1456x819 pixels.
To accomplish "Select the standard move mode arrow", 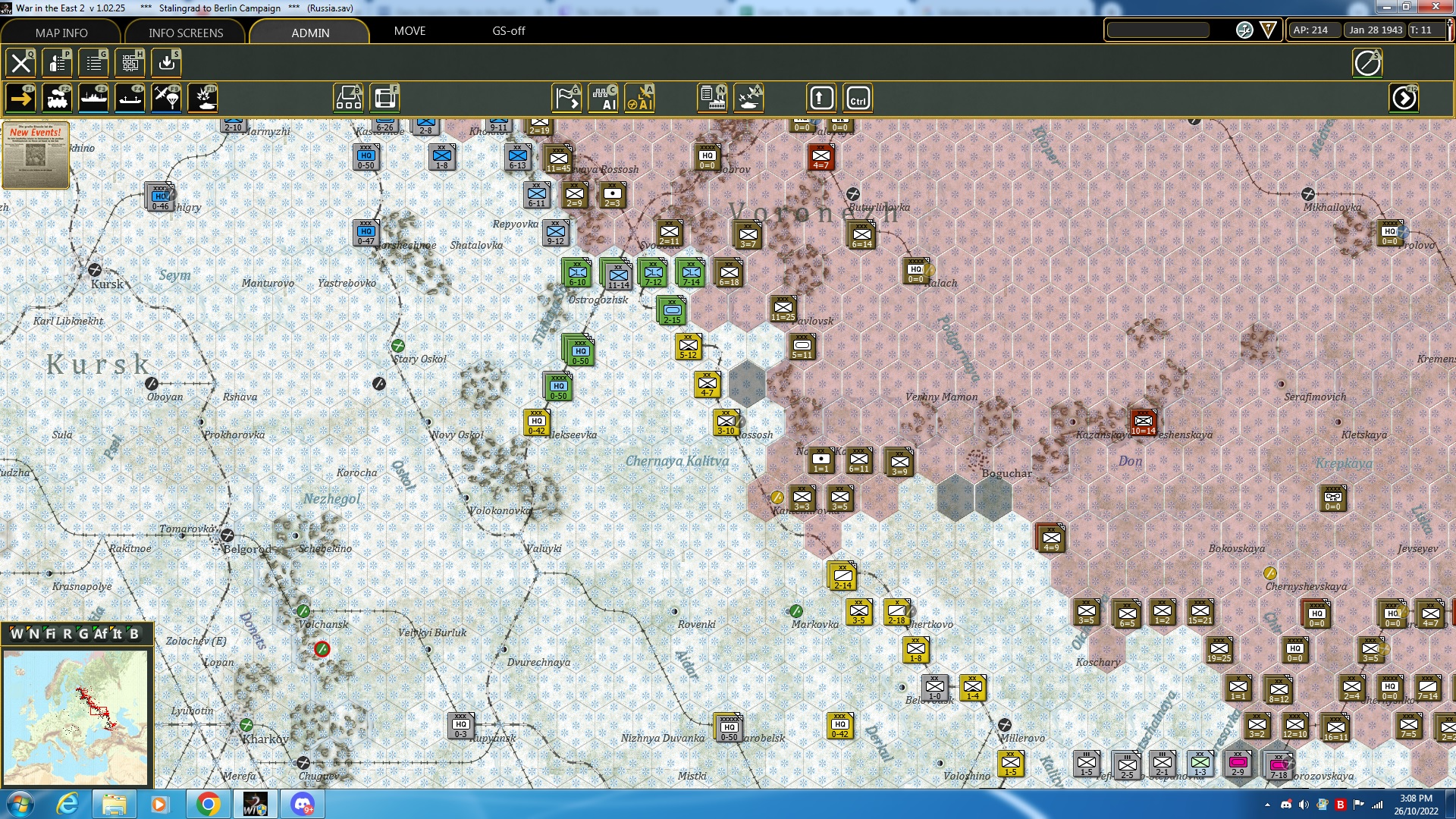I will point(20,97).
